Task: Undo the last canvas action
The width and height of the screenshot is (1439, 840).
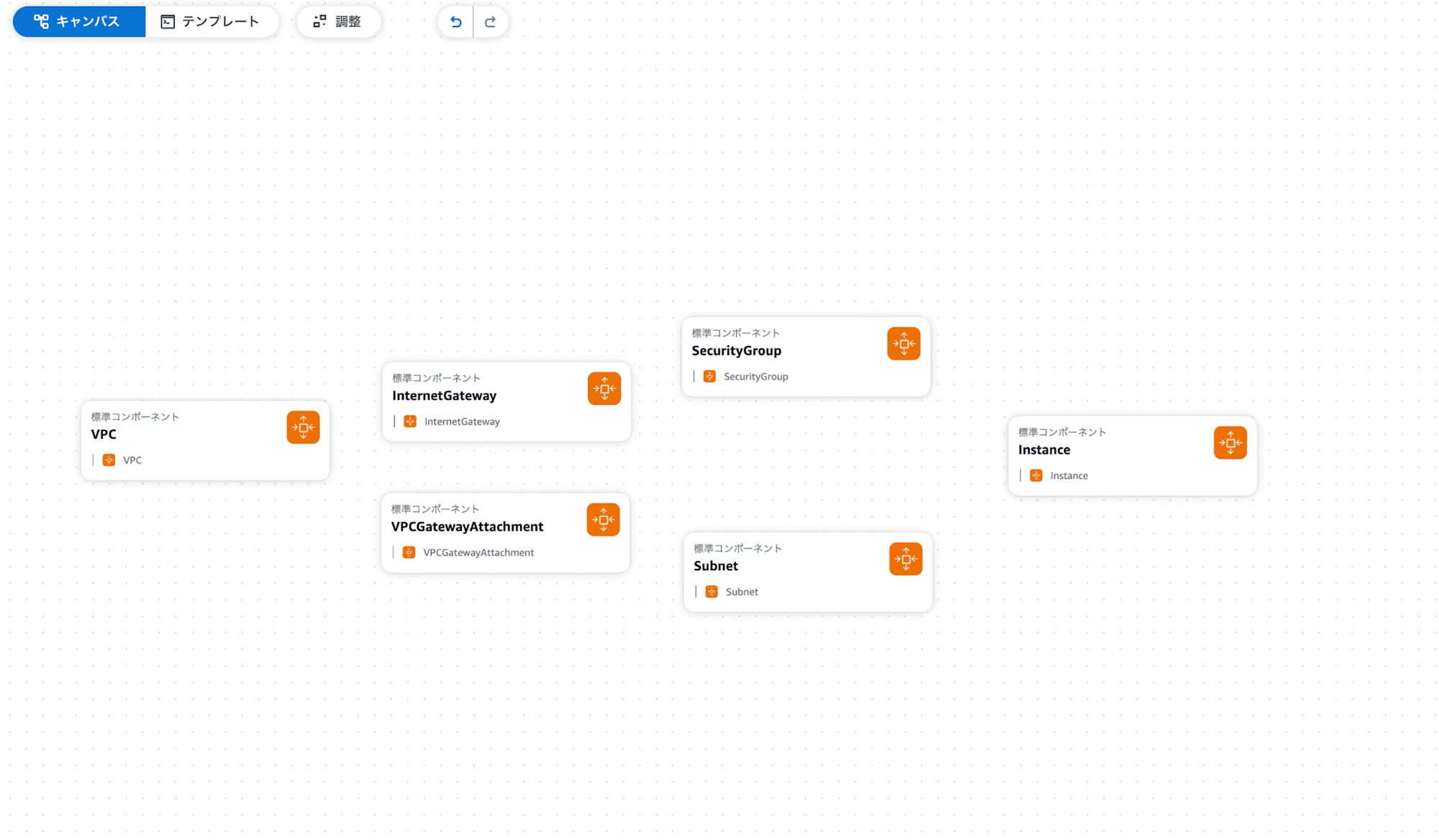Action: [x=455, y=22]
